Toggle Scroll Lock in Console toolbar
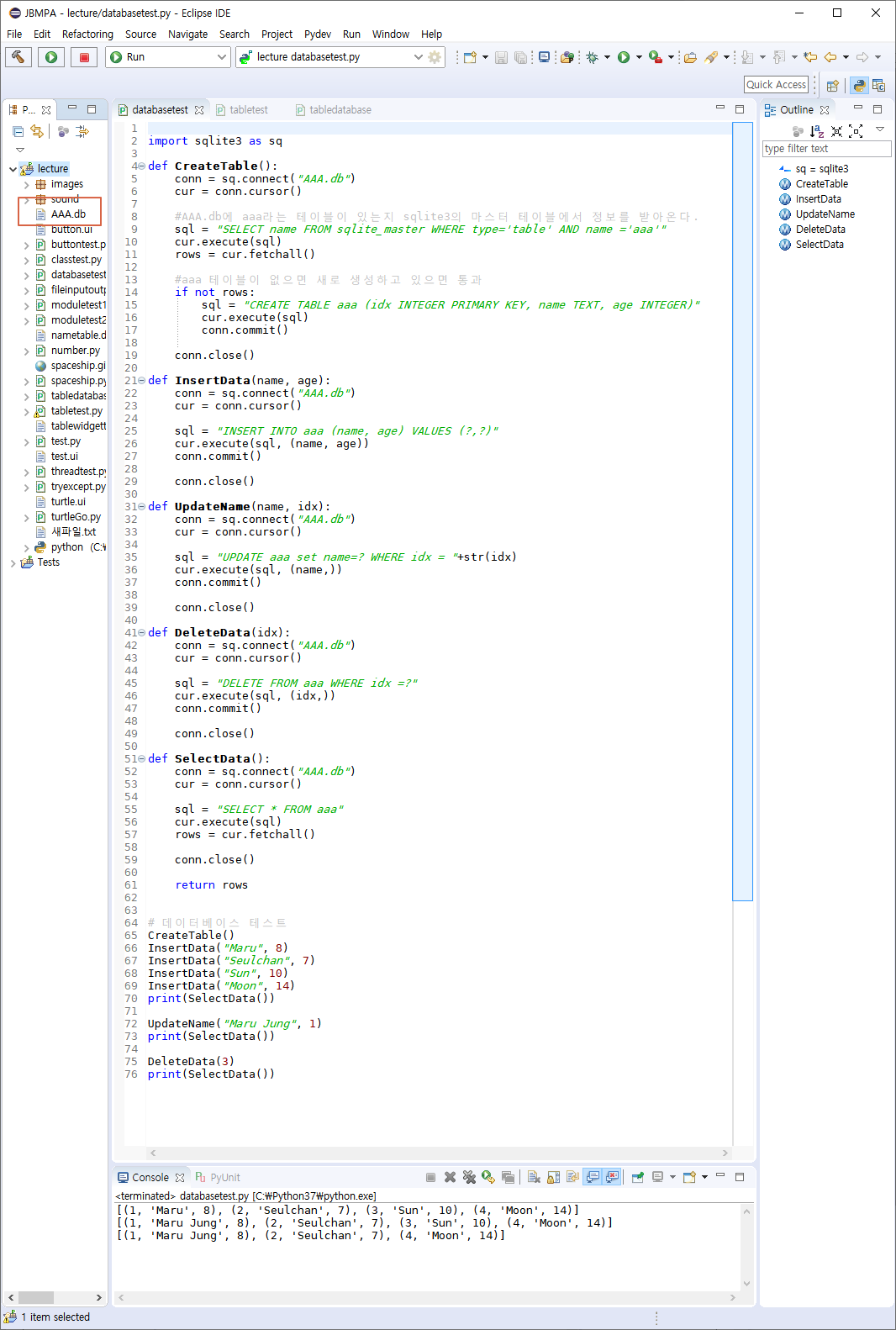Screen dimensions: 896x1330 pos(553,1177)
